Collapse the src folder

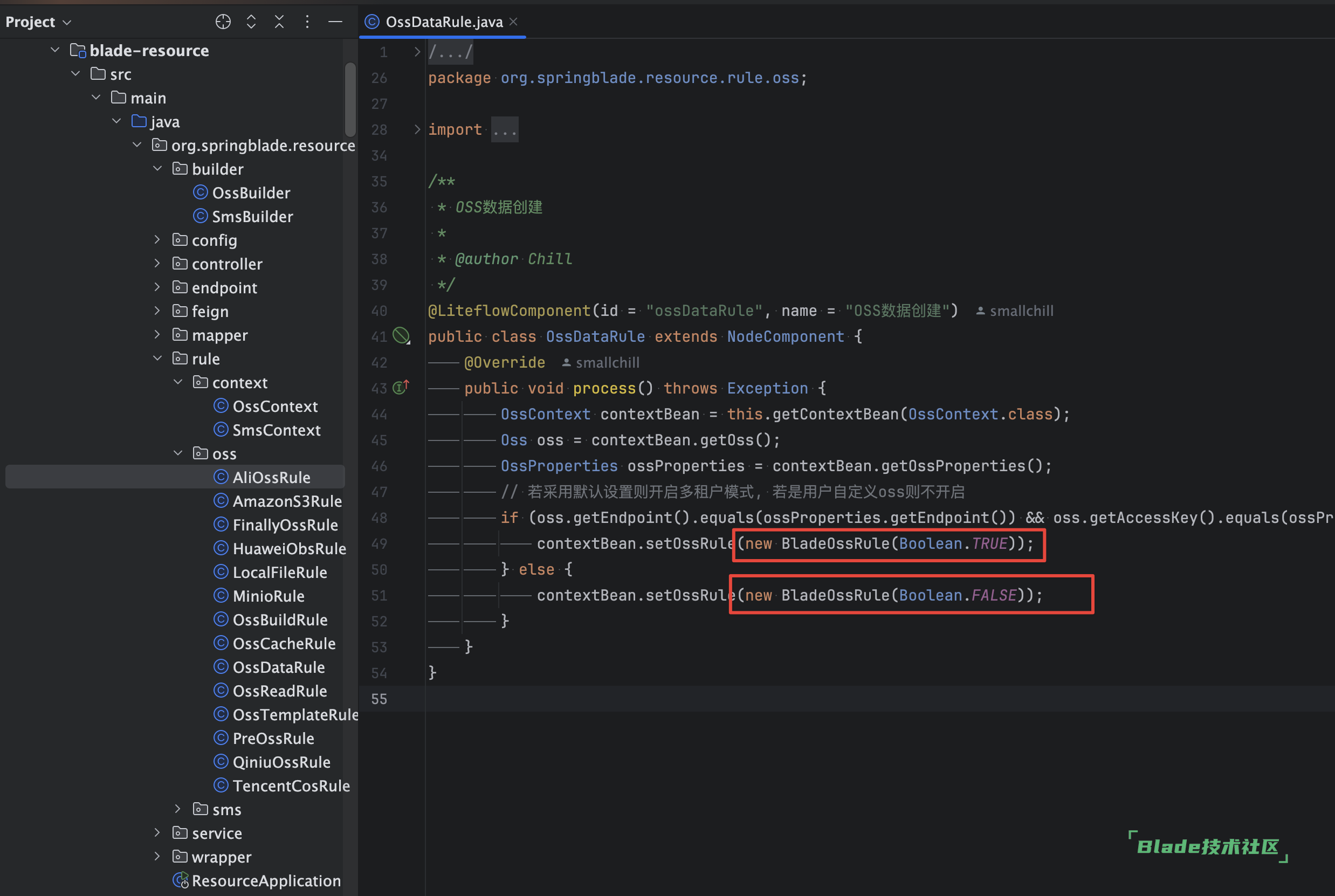(75, 74)
